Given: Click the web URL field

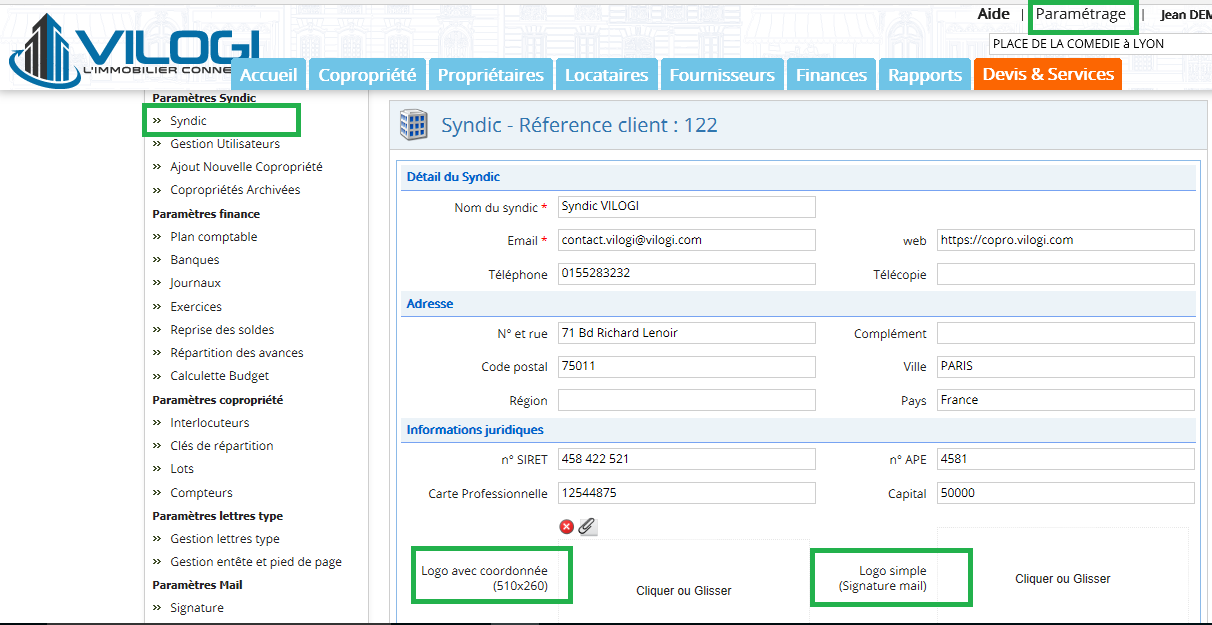Looking at the screenshot, I should click(x=1066, y=240).
